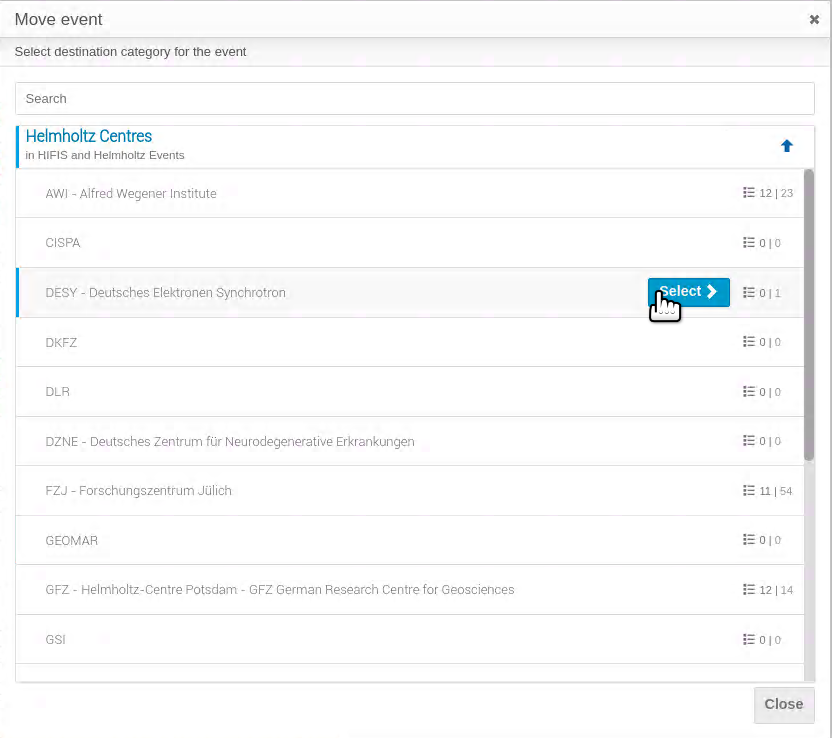This screenshot has width=832, height=738.
Task: Click the list icon in the GEOMAR row
Action: click(748, 540)
